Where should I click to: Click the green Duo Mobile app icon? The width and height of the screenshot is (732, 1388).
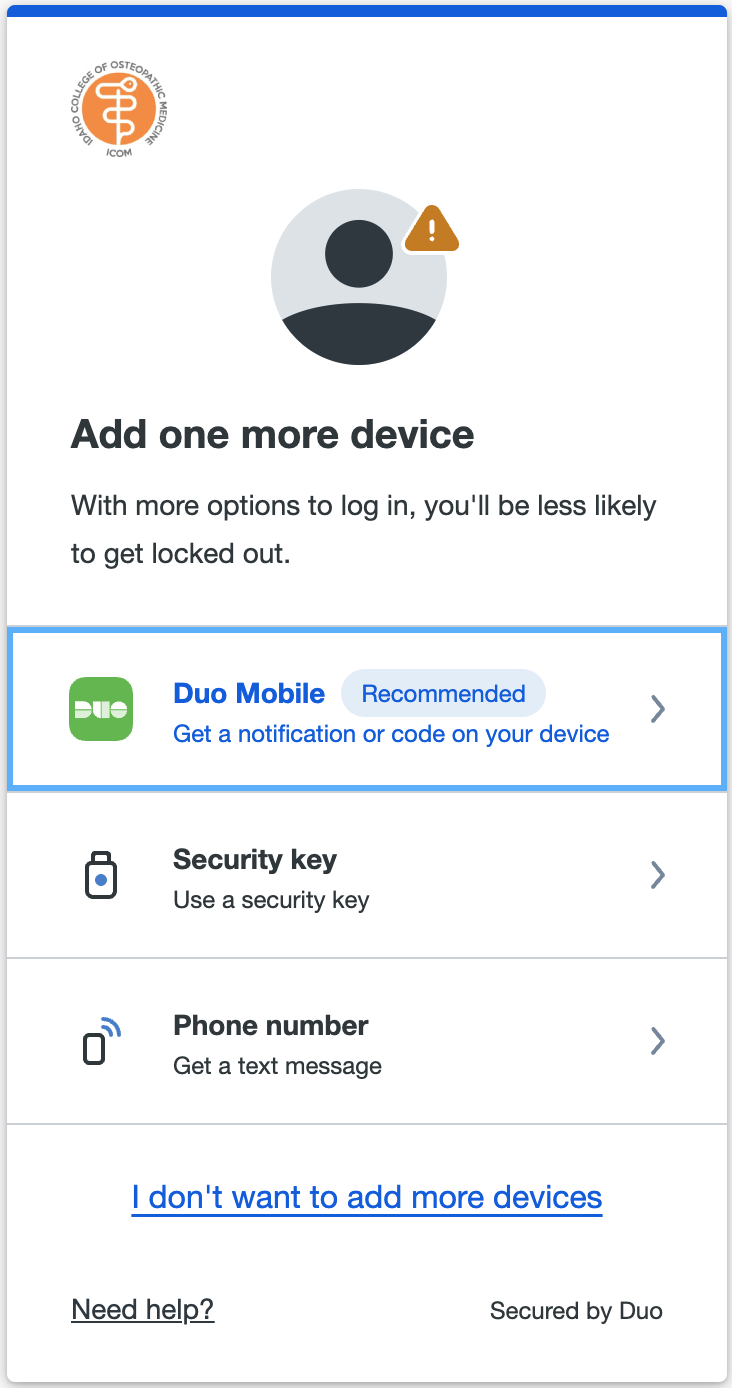[x=101, y=709]
